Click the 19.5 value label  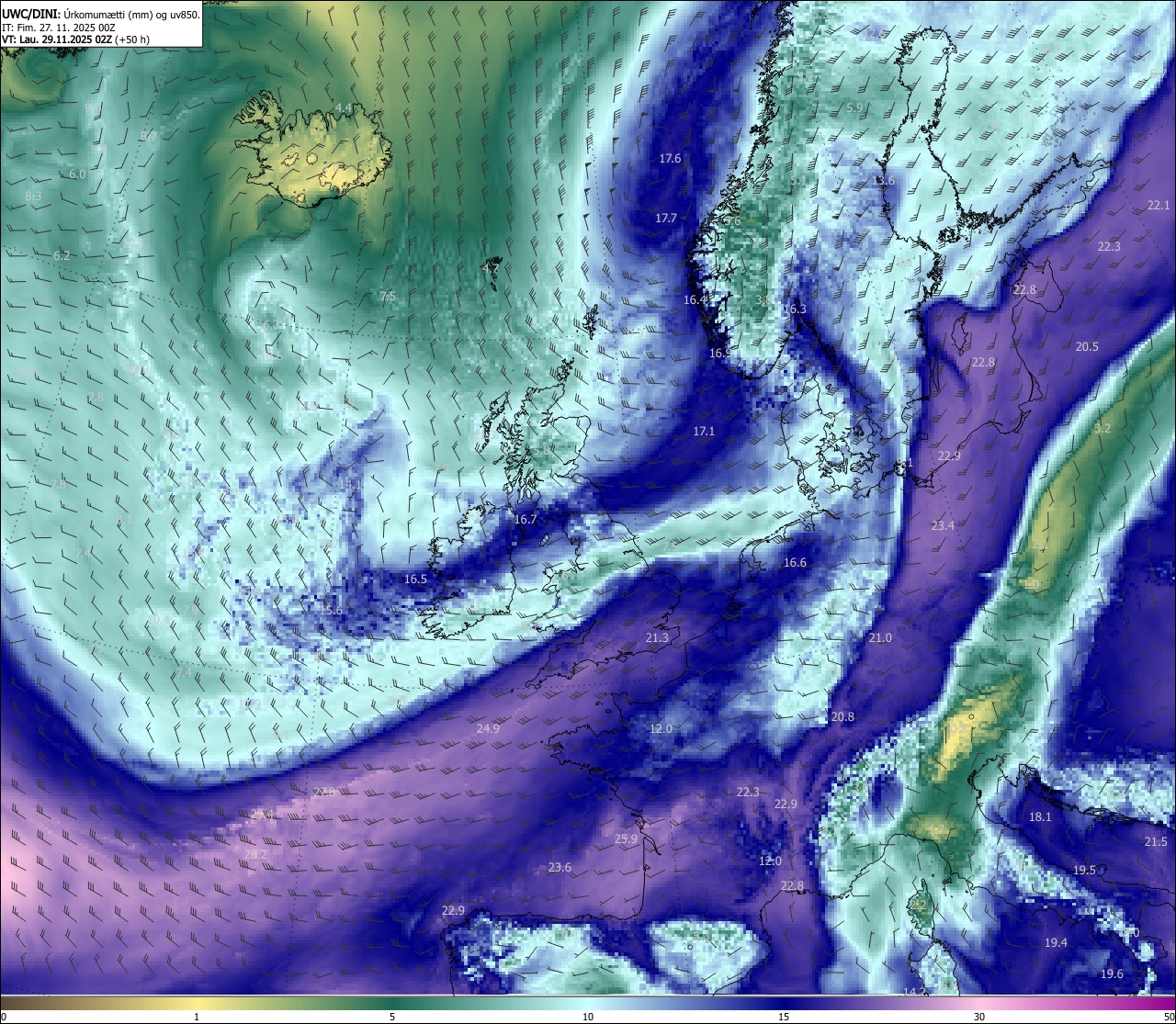pos(1084,870)
